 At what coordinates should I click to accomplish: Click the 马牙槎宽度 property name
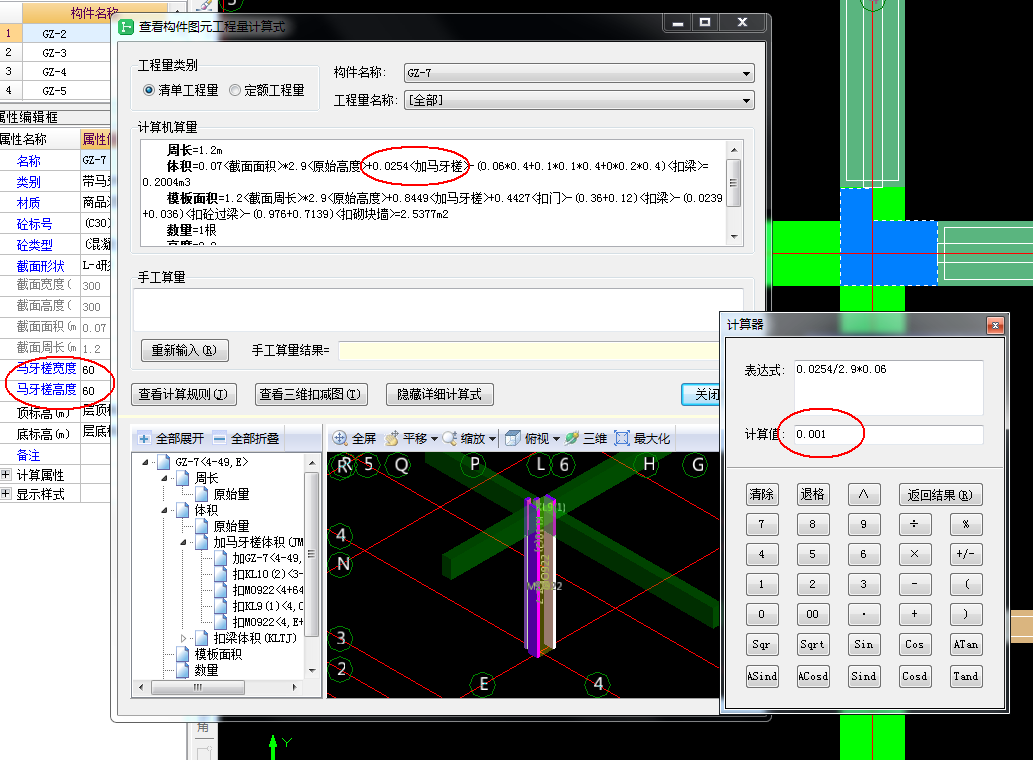(47, 368)
